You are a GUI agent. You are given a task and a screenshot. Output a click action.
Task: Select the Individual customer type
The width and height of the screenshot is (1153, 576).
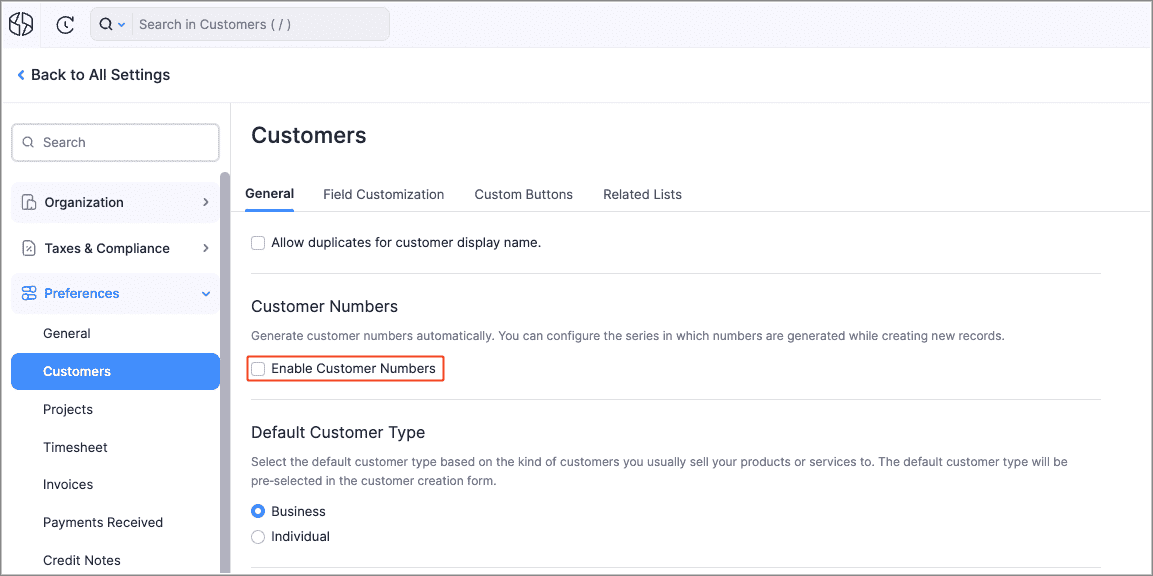(x=258, y=537)
